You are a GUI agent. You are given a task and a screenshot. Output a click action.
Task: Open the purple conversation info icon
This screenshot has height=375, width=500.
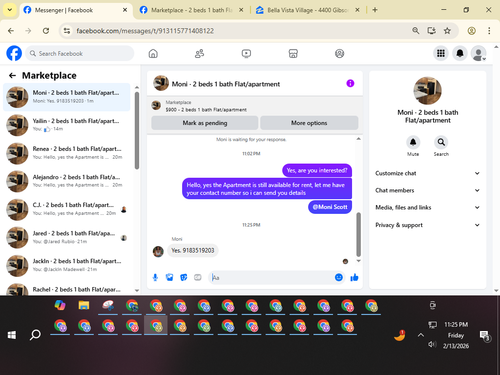point(350,83)
